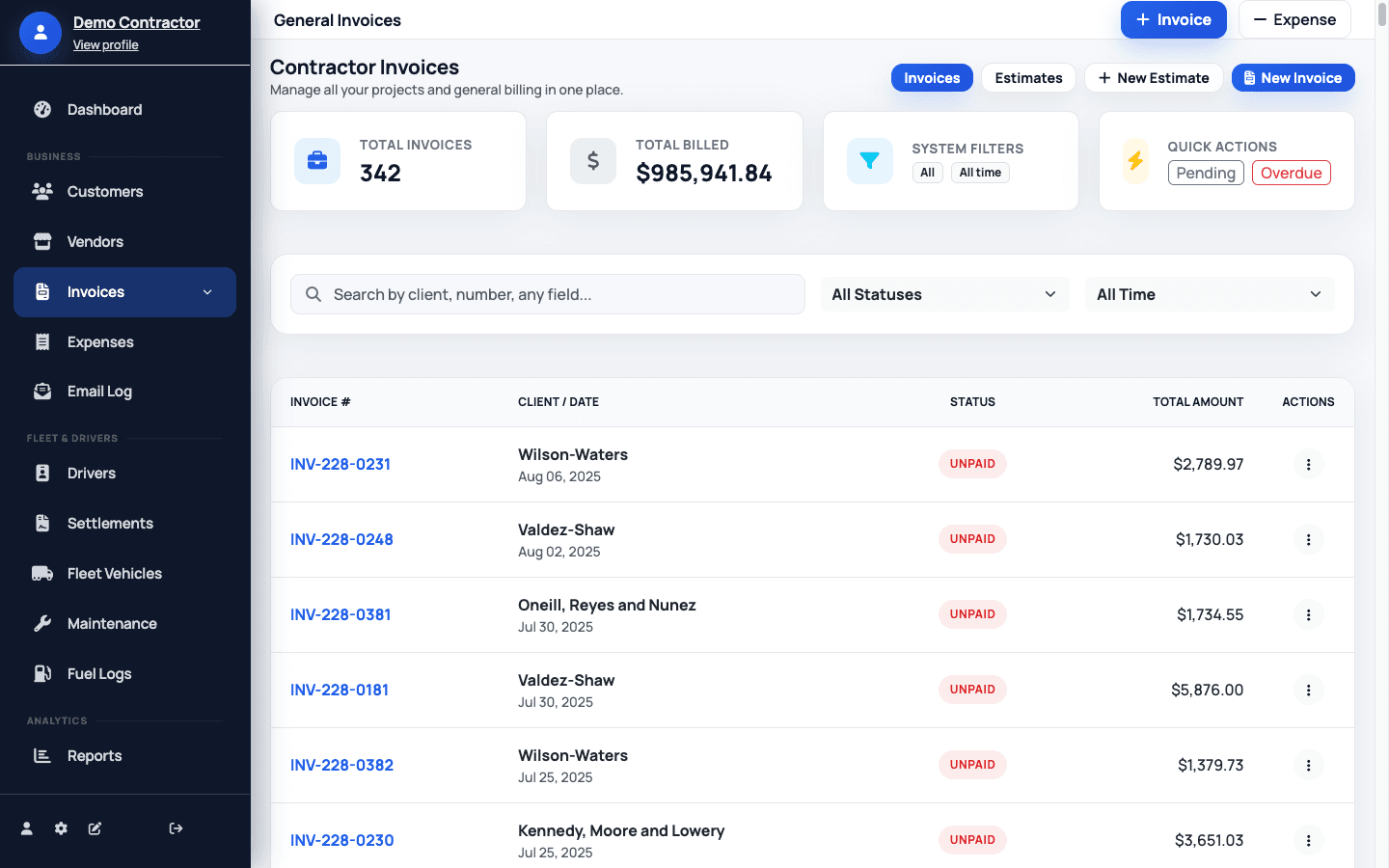Click the logout arrow icon in sidebar footer

pos(176,828)
